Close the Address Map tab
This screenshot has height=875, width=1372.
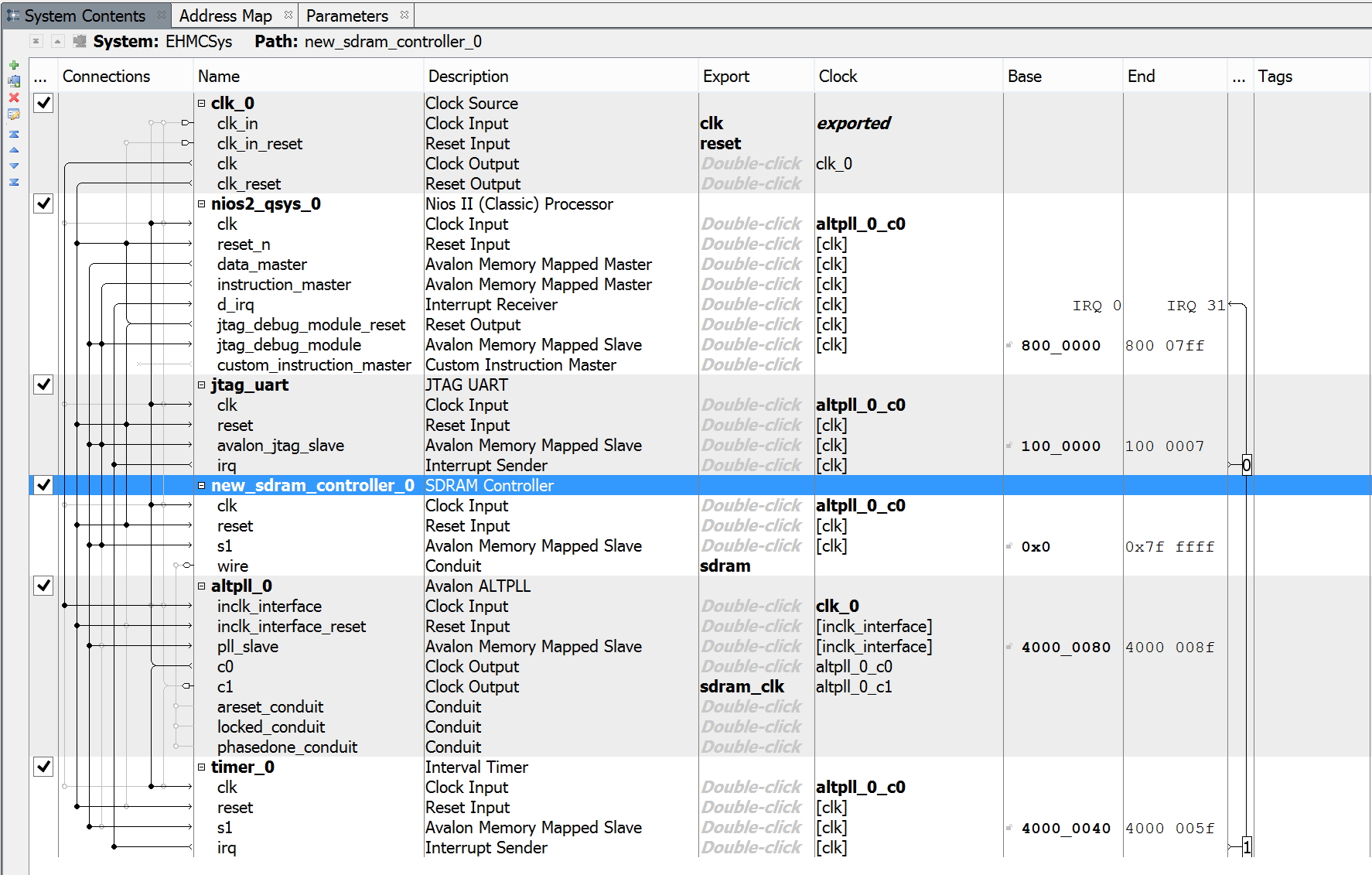click(288, 15)
